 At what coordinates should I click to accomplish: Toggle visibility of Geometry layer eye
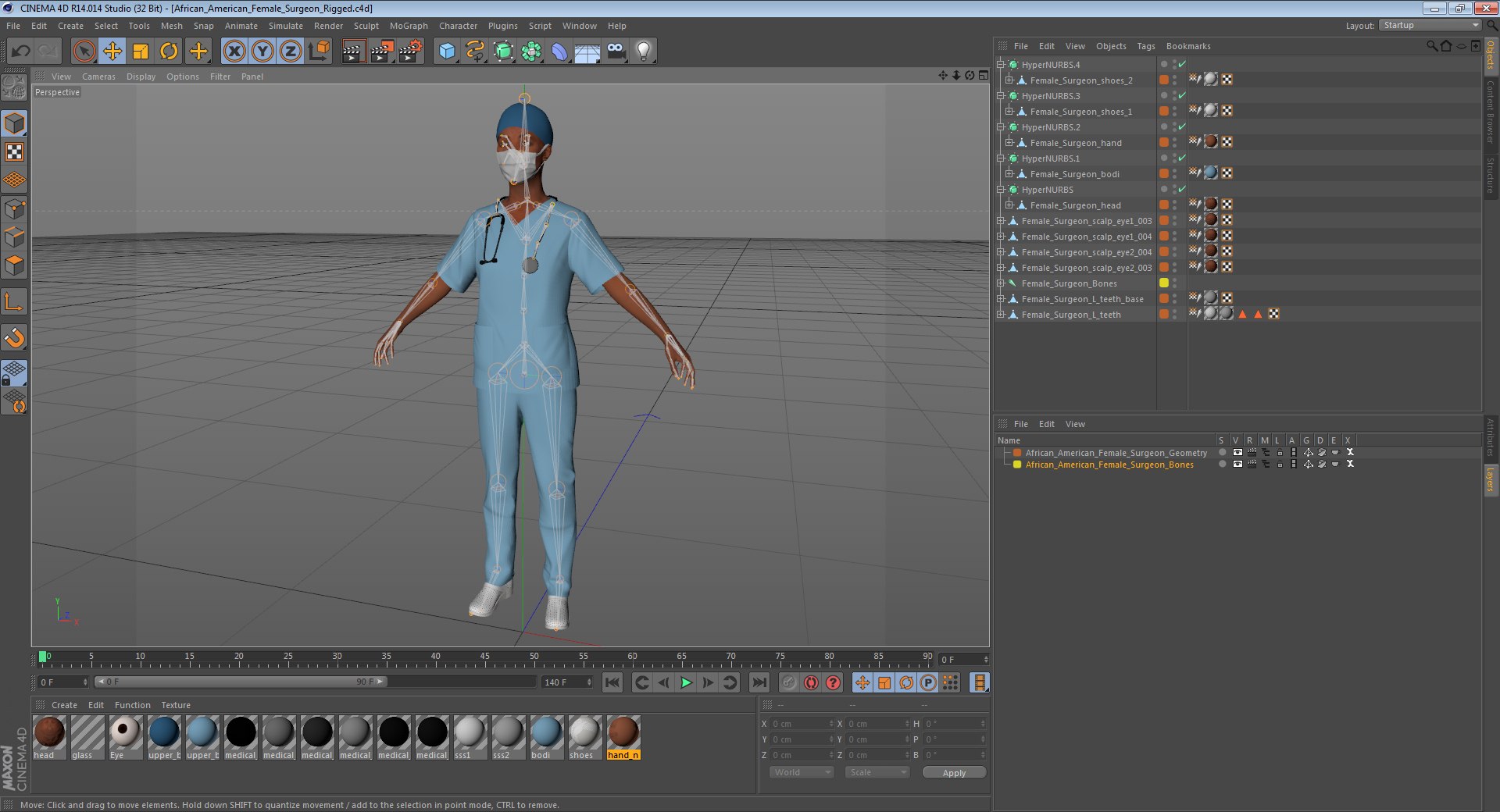(1237, 453)
